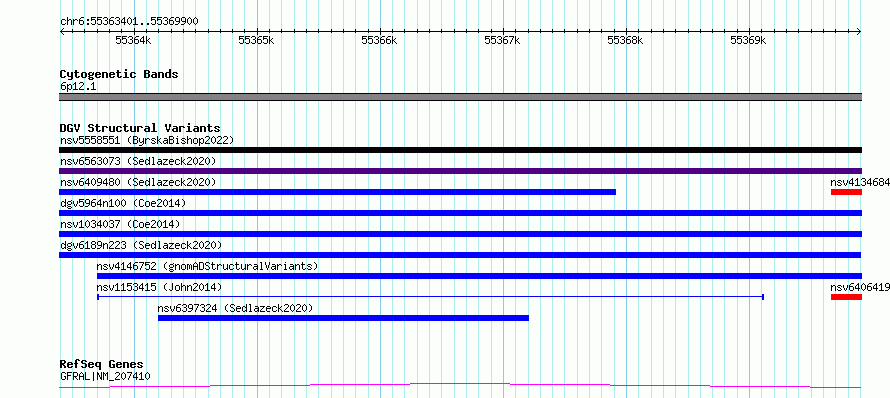The height and width of the screenshot is (398, 890).
Task: Click the 55367k ruler tick label
Action: 502,40
